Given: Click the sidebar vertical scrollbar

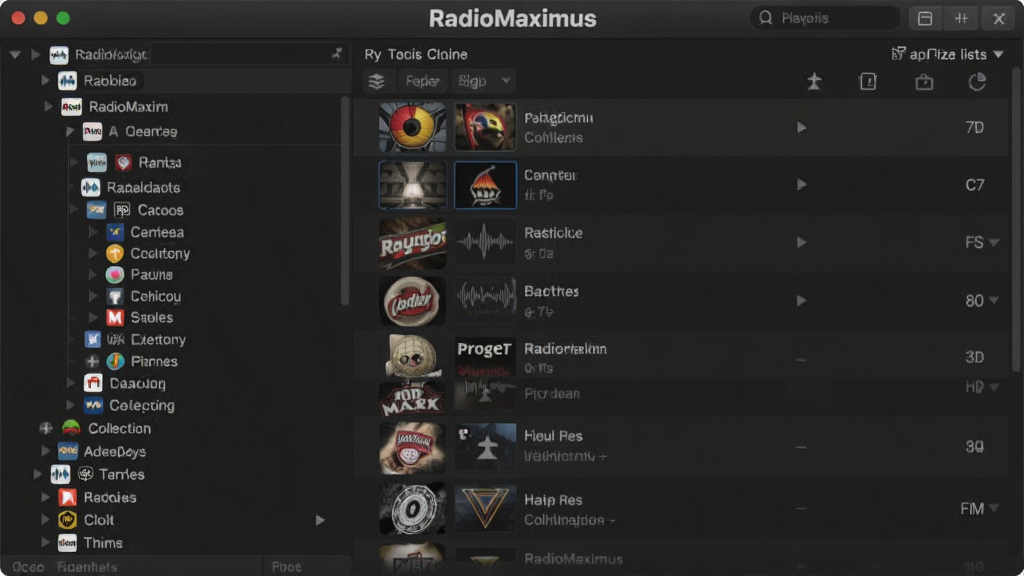Looking at the screenshot, I should (345, 201).
